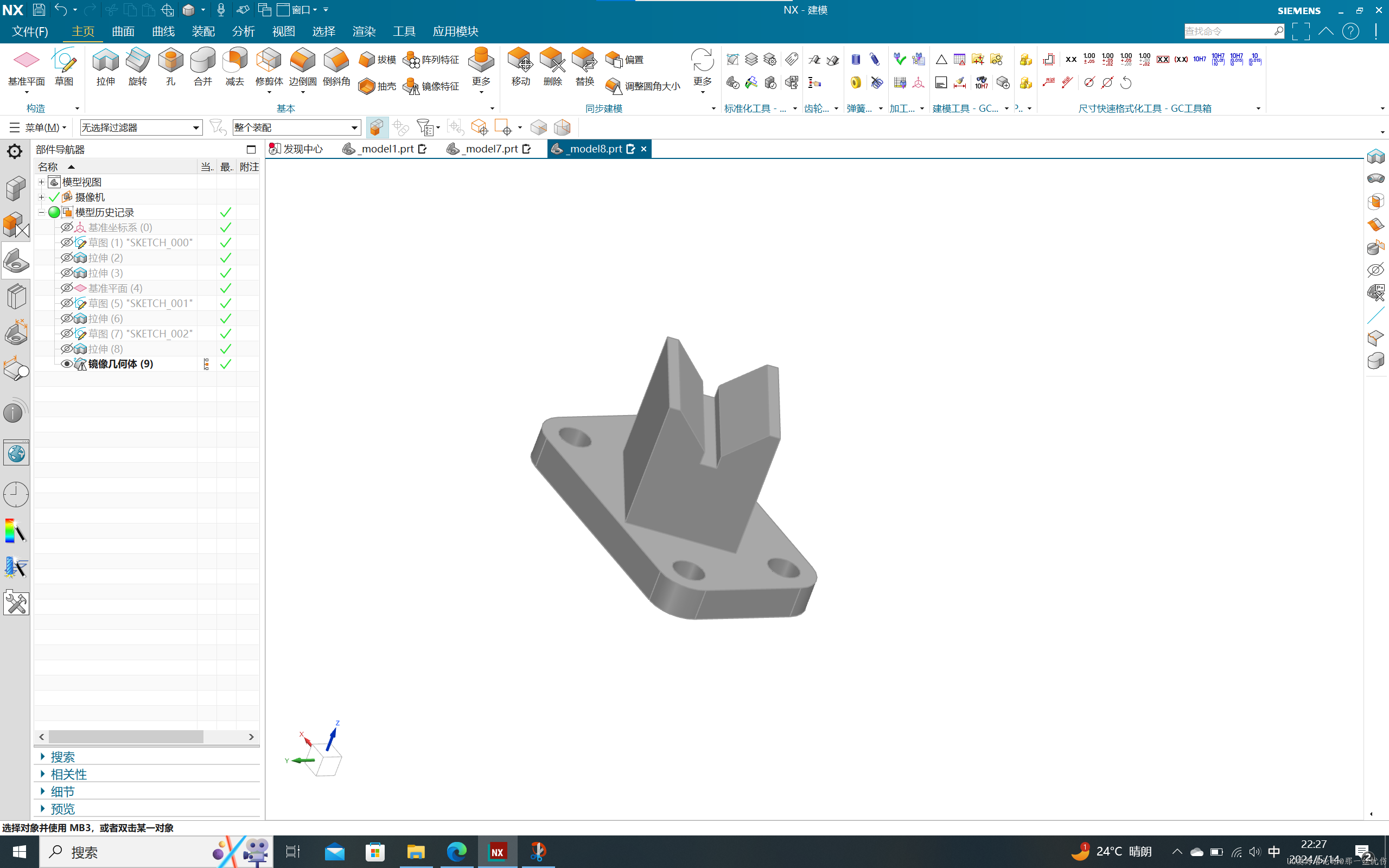
Task: Select the 拉伸 (Extrude) tool
Action: coord(106,67)
